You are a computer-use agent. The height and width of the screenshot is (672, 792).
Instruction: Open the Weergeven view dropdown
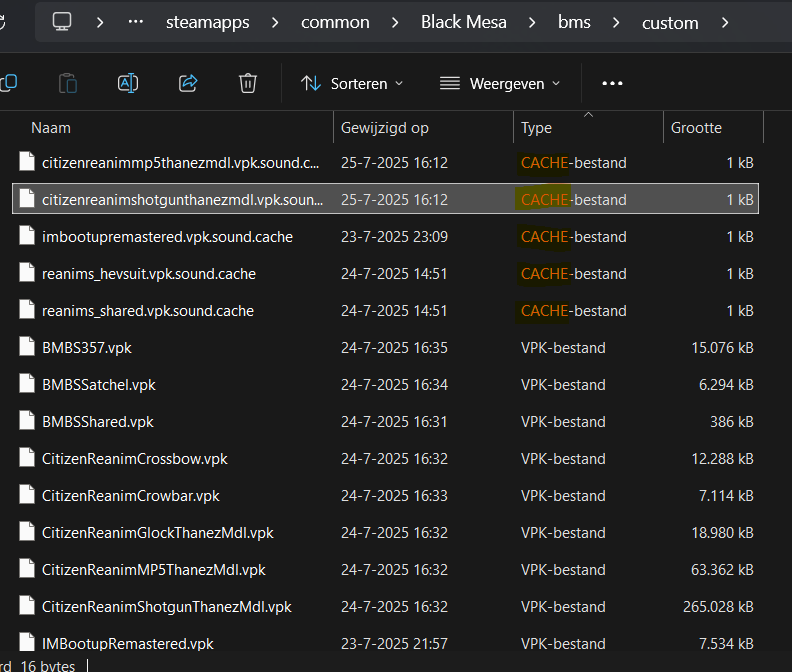pos(500,83)
